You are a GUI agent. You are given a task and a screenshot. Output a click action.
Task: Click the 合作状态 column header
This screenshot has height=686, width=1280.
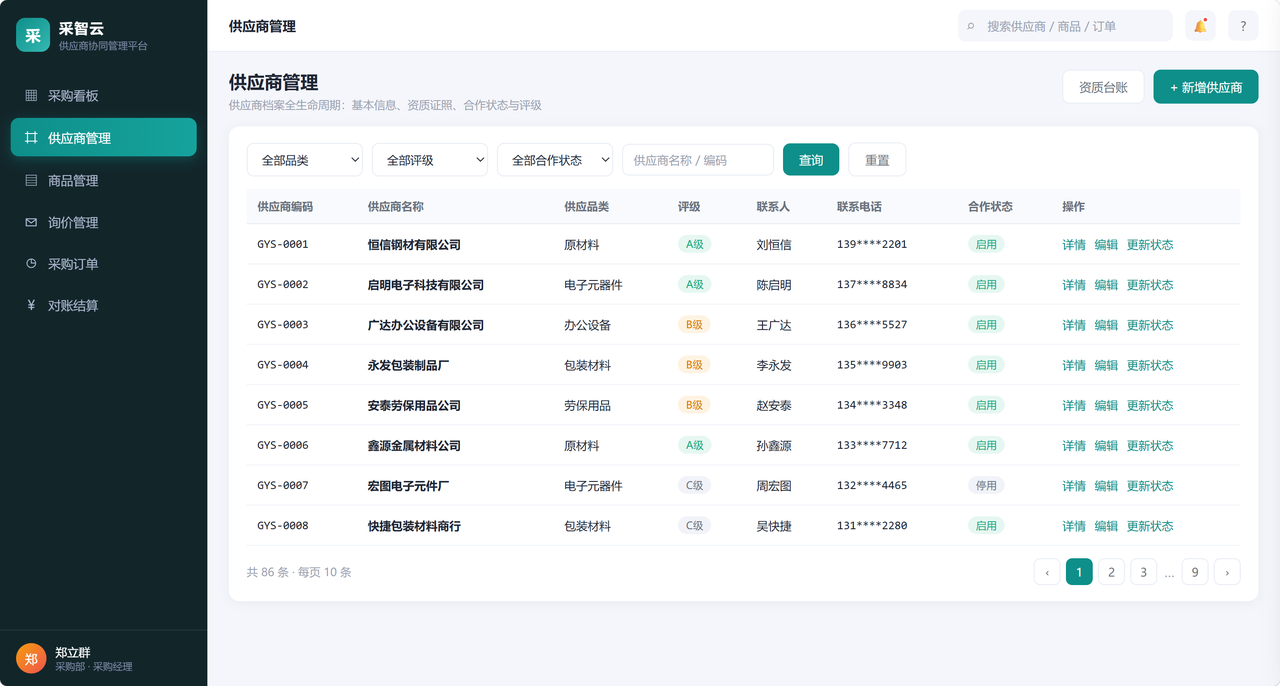(990, 207)
